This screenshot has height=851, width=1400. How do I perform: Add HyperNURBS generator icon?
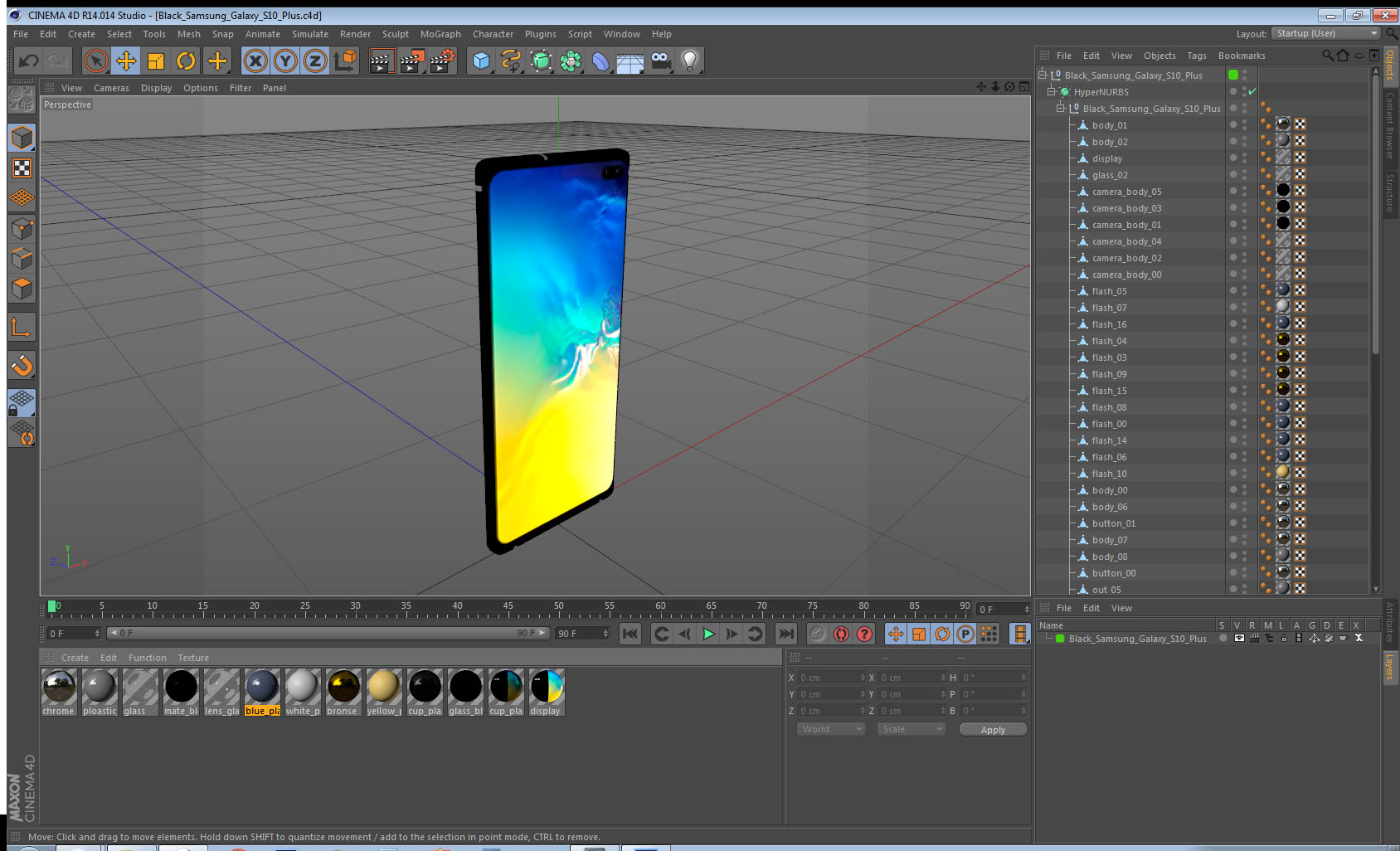coord(541,61)
